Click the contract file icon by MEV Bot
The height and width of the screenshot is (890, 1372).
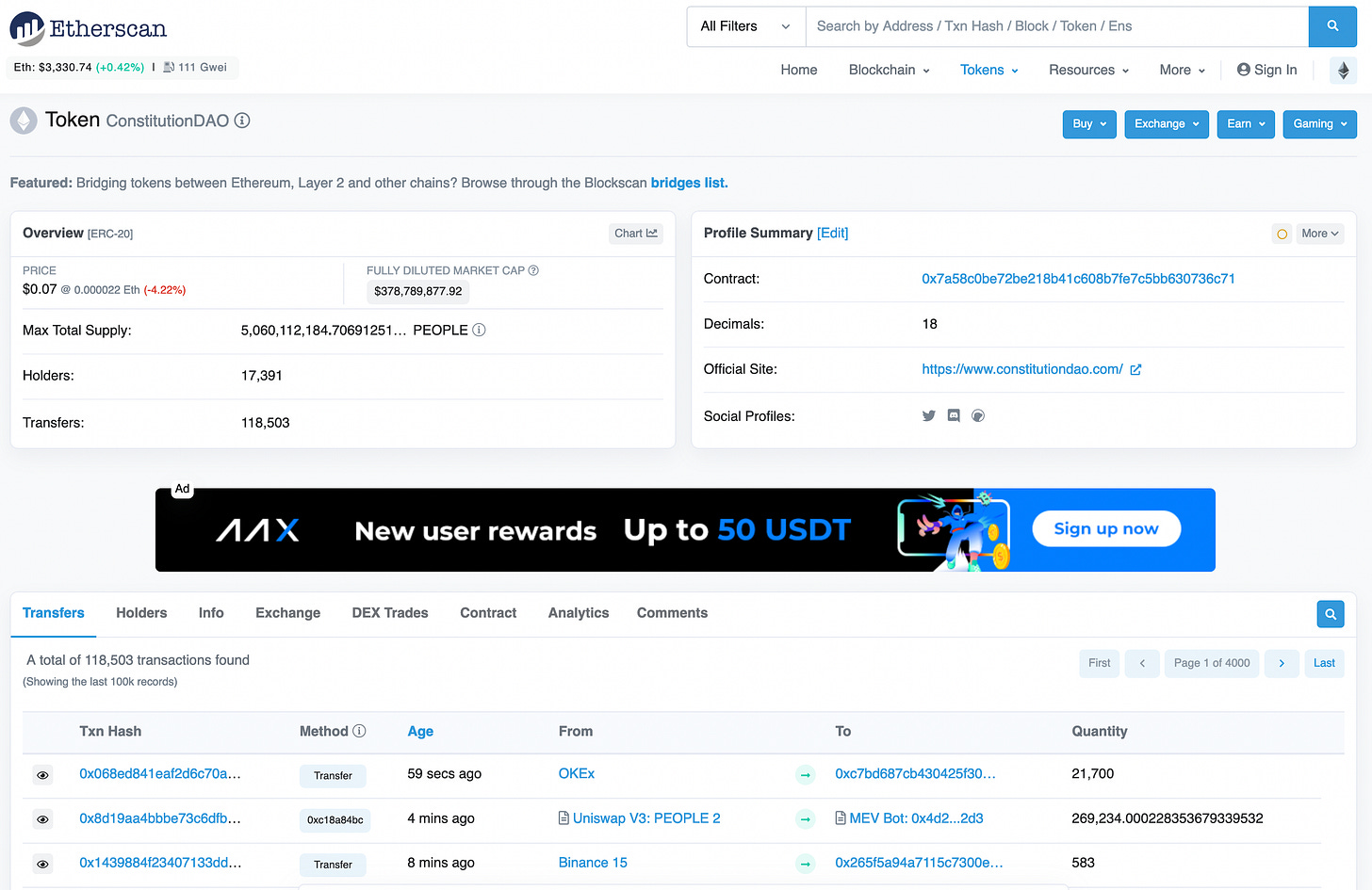[x=841, y=818]
